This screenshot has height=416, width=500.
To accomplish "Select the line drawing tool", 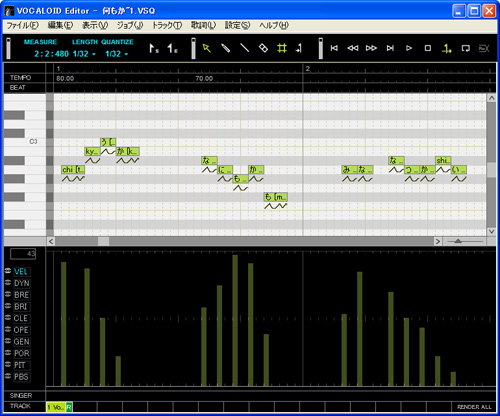I will [245, 48].
